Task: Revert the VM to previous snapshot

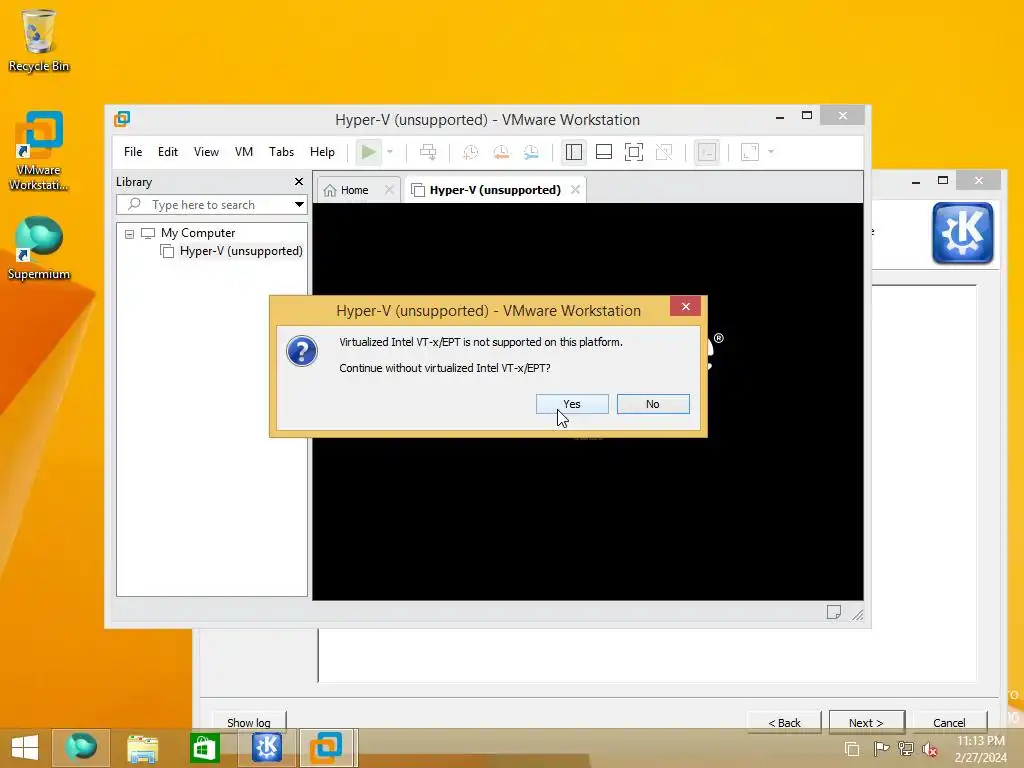Action: pos(501,152)
